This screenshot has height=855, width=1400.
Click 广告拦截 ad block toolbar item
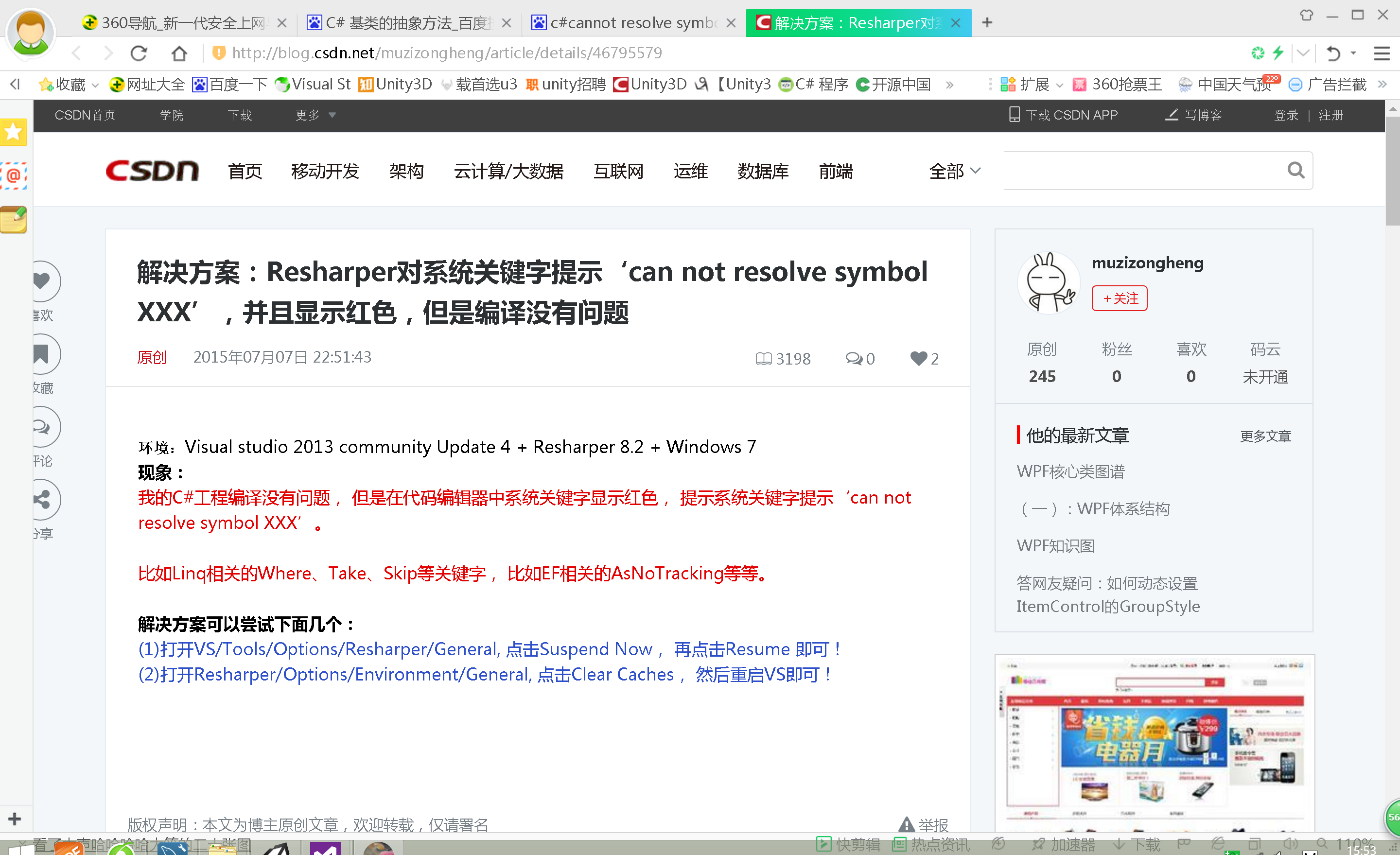[1327, 85]
